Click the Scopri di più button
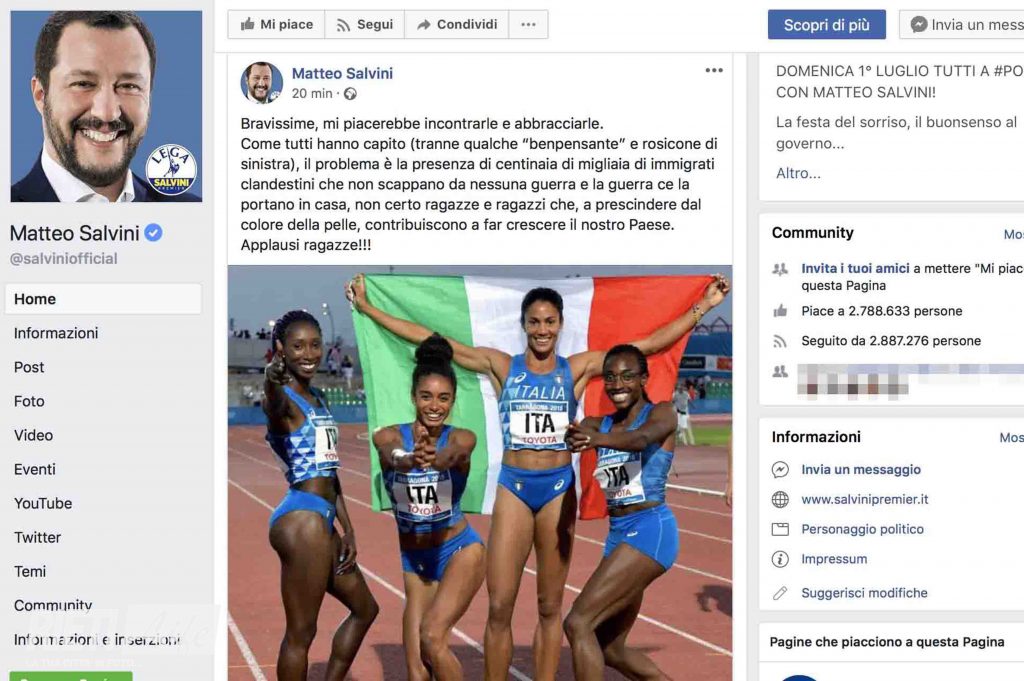 pyautogui.click(x=827, y=25)
